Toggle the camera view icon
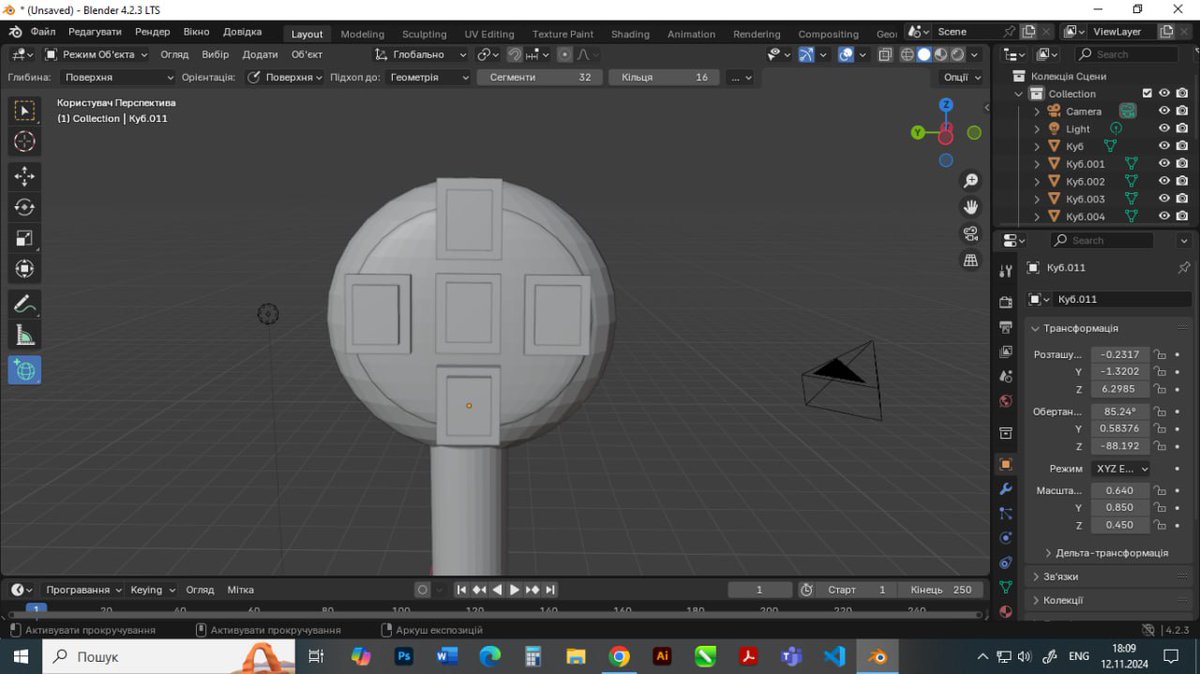The image size is (1200, 674). (970, 233)
